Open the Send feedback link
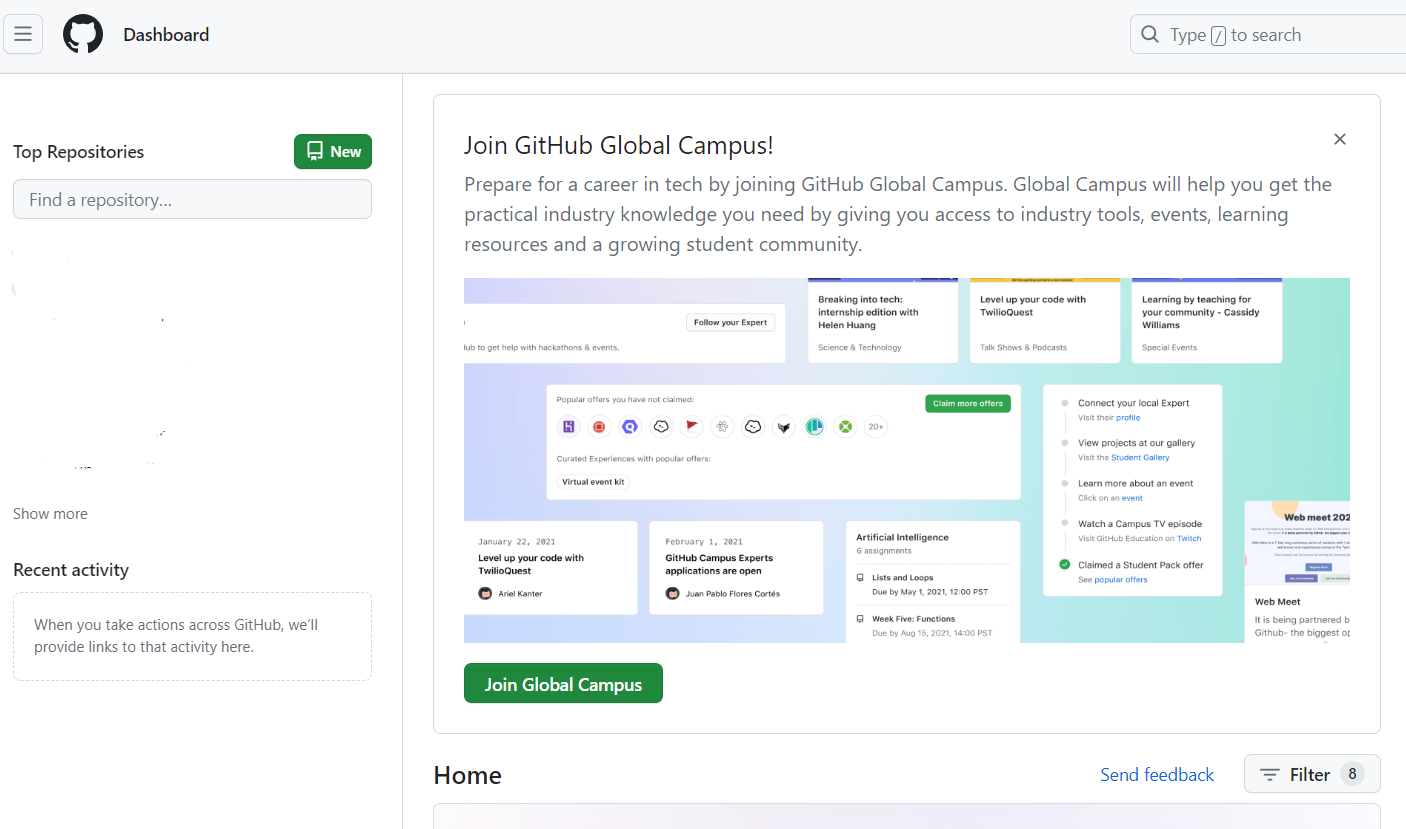Viewport: 1406px width, 829px height. [x=1157, y=775]
